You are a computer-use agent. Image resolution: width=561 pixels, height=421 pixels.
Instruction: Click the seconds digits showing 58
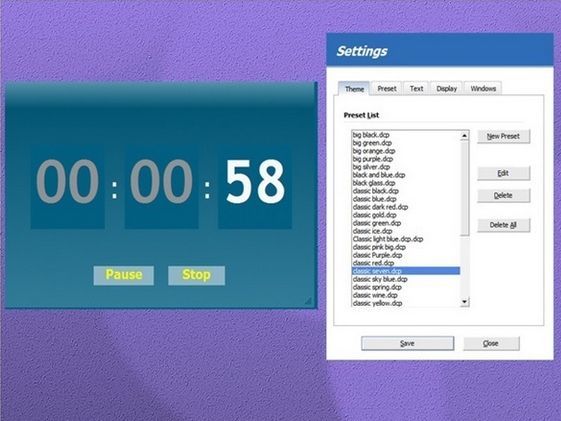(255, 182)
